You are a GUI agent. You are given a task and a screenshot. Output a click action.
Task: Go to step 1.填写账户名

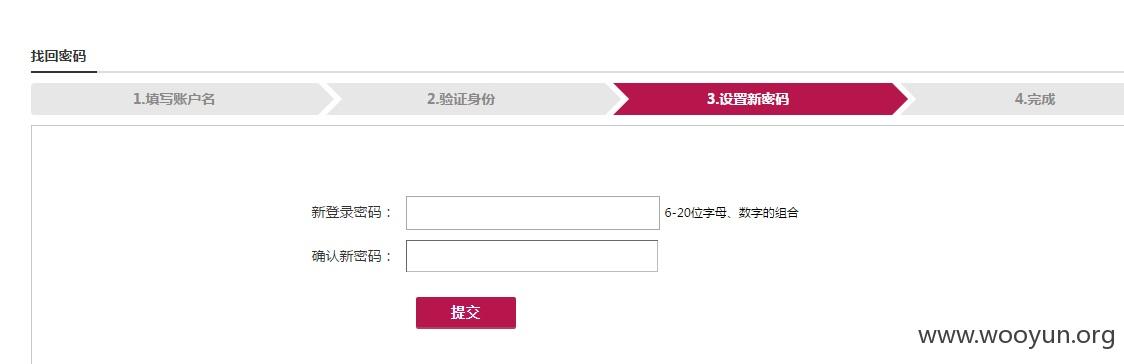coord(174,99)
